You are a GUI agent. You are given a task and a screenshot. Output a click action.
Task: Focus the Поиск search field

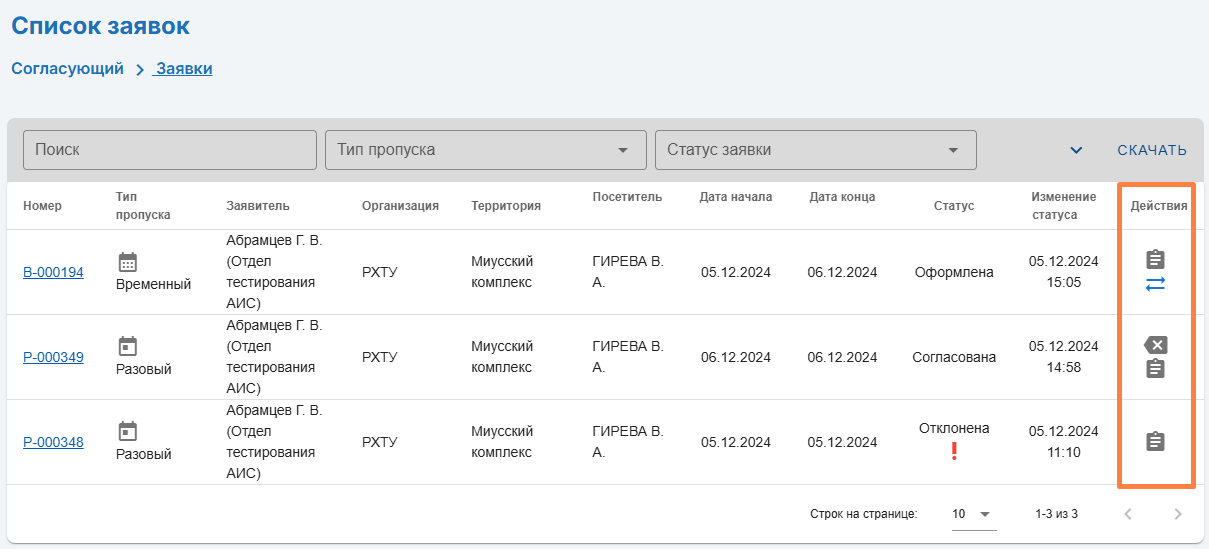pos(169,150)
